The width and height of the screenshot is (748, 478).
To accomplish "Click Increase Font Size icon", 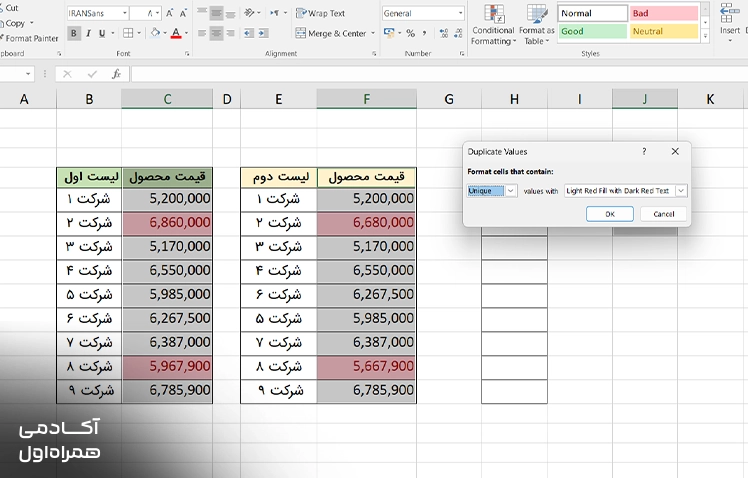I will click(x=169, y=13).
